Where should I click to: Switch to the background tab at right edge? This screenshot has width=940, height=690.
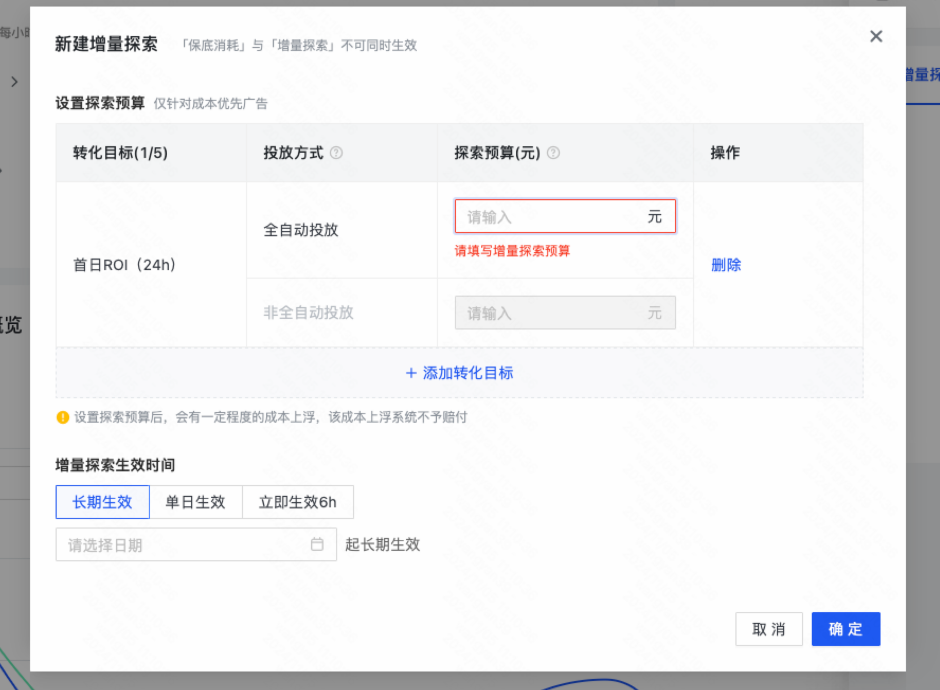[921, 75]
